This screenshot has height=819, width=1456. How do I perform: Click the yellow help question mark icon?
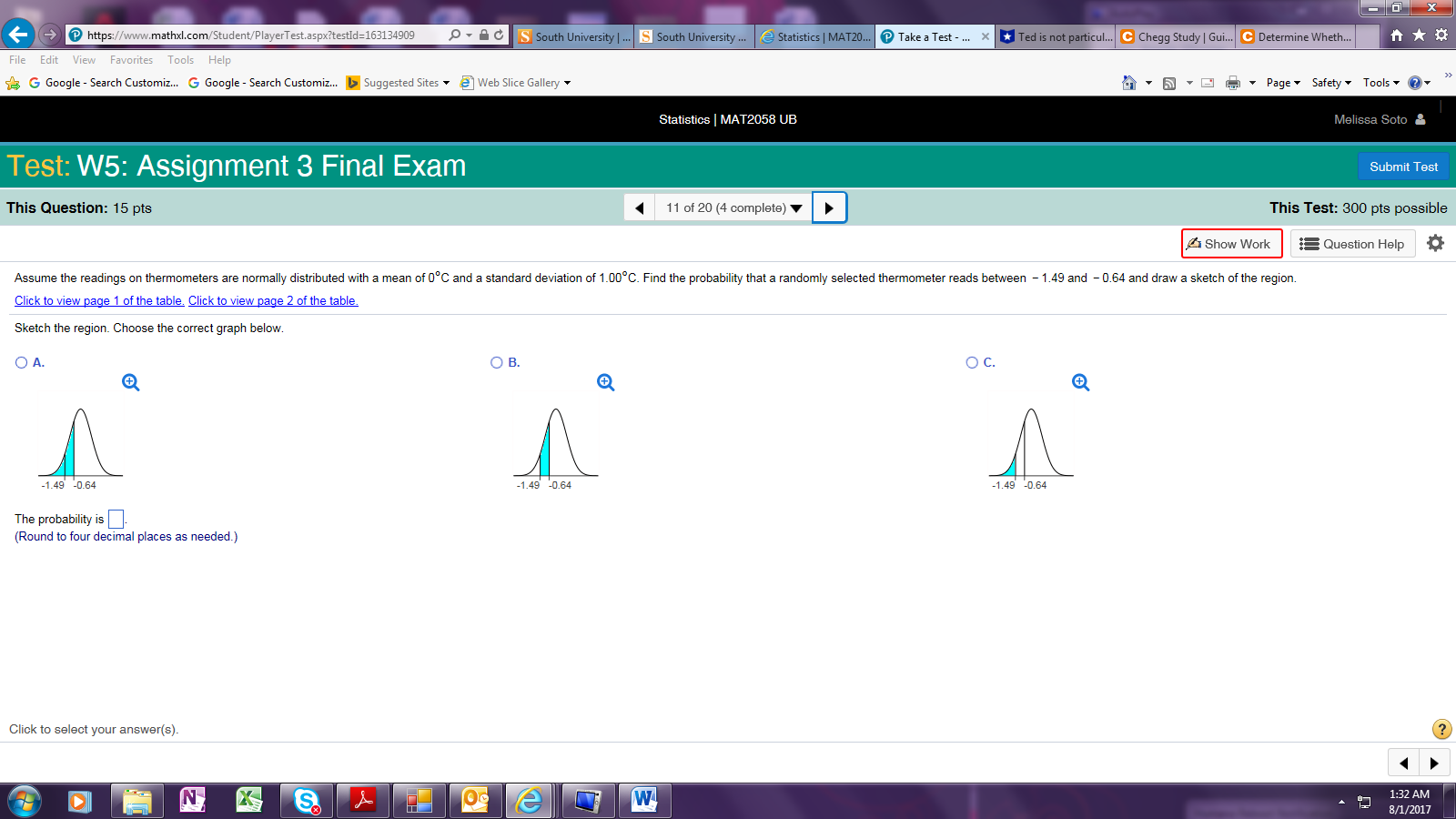(x=1441, y=729)
